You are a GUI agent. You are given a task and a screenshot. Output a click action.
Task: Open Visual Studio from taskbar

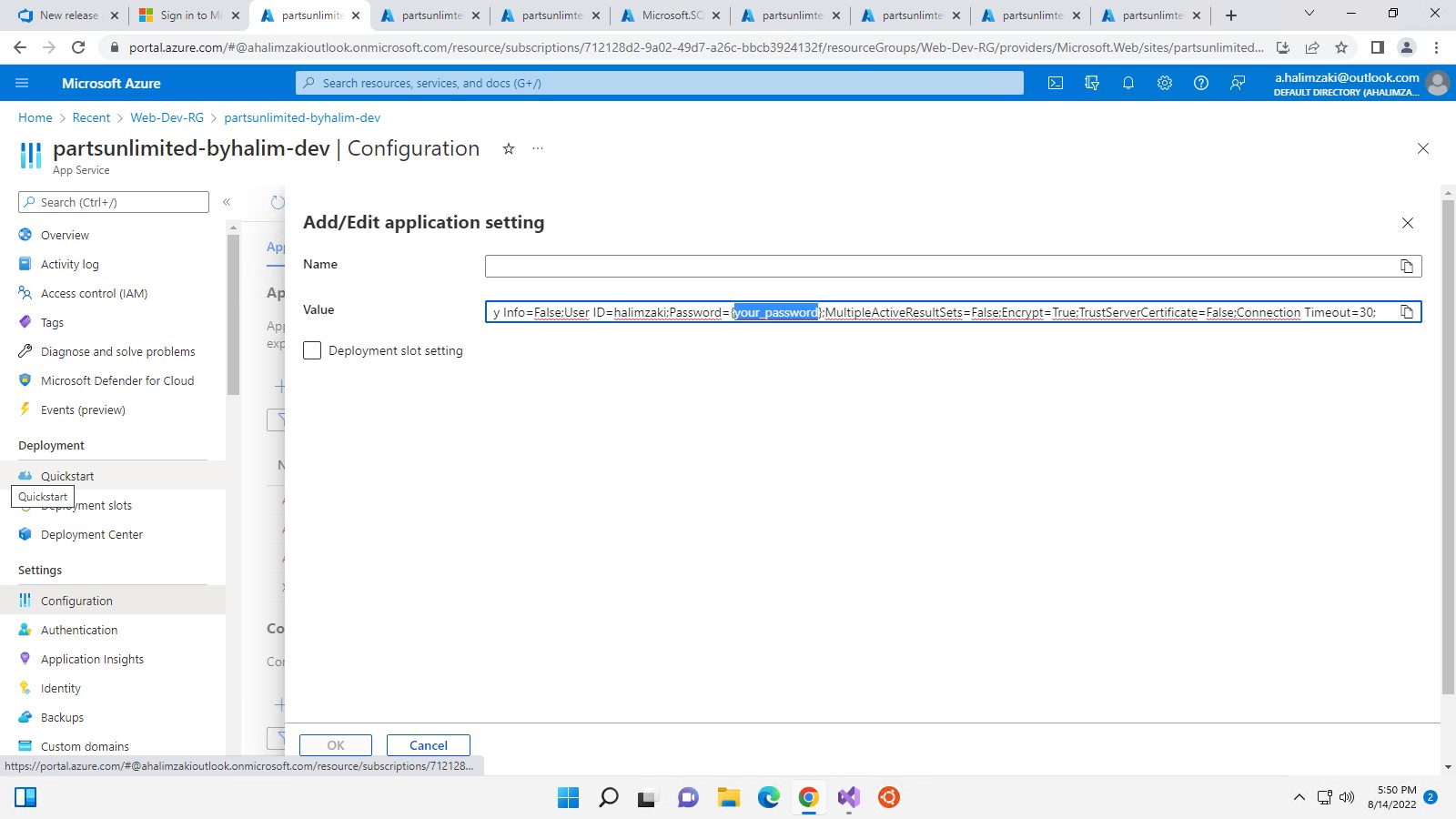click(849, 798)
